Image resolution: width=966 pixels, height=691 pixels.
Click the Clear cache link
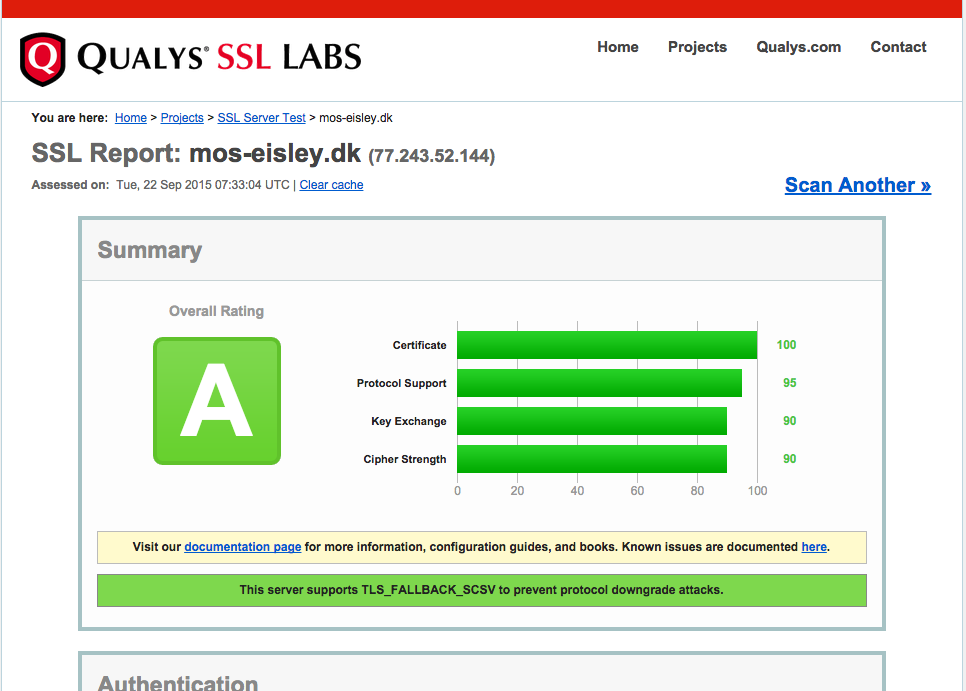coord(331,185)
